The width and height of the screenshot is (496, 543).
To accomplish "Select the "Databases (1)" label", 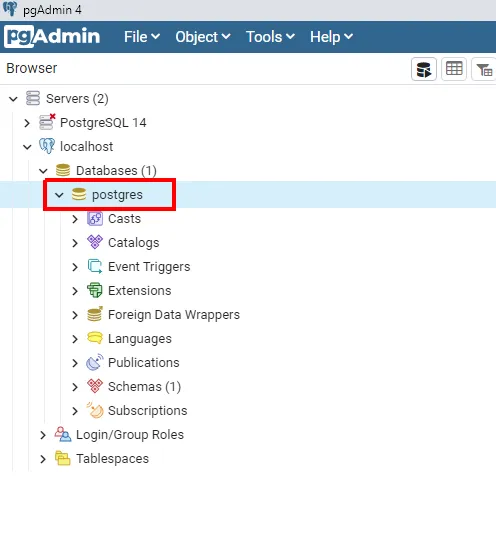I will [116, 171].
